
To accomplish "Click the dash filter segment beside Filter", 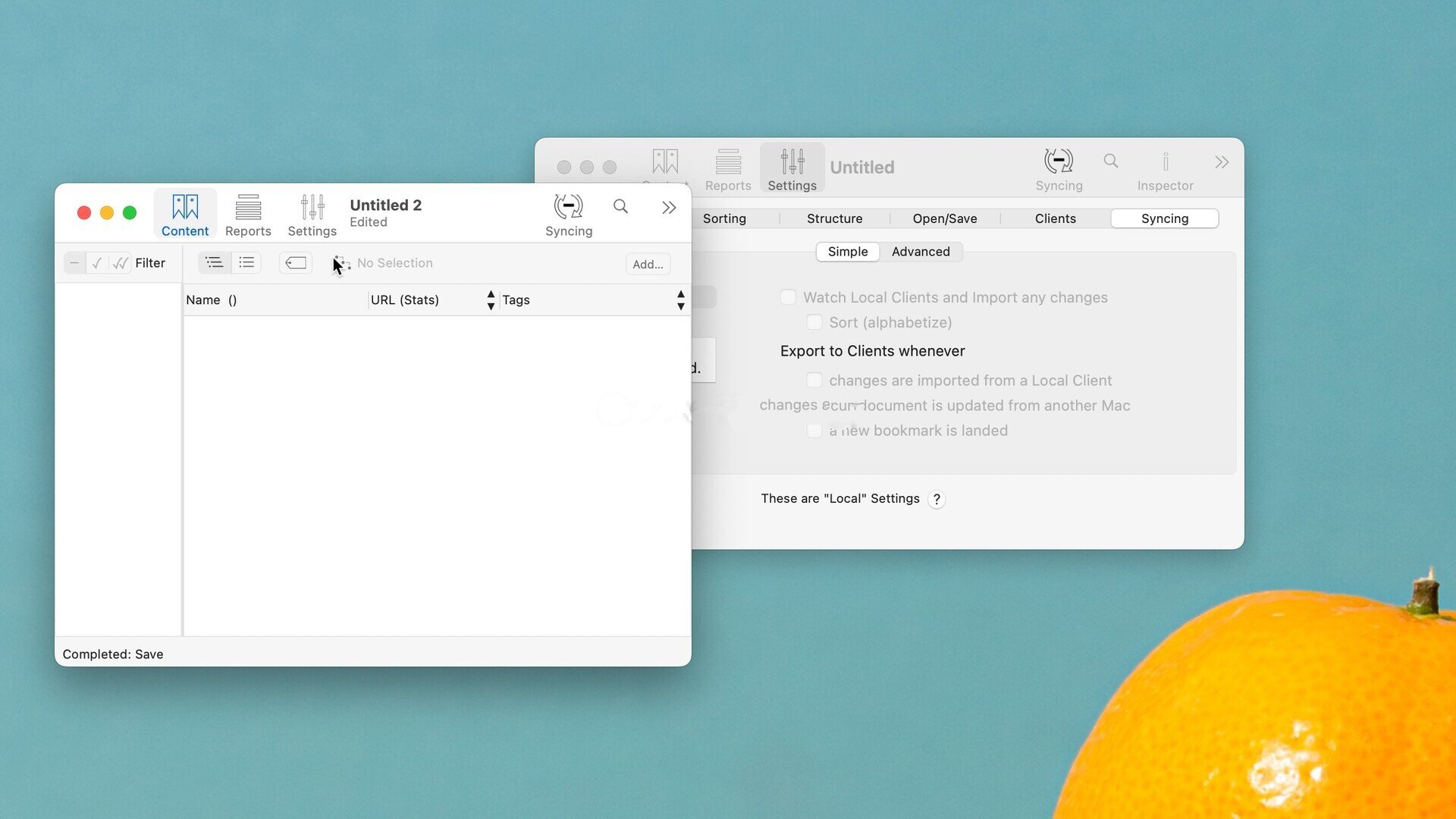I will [x=74, y=263].
